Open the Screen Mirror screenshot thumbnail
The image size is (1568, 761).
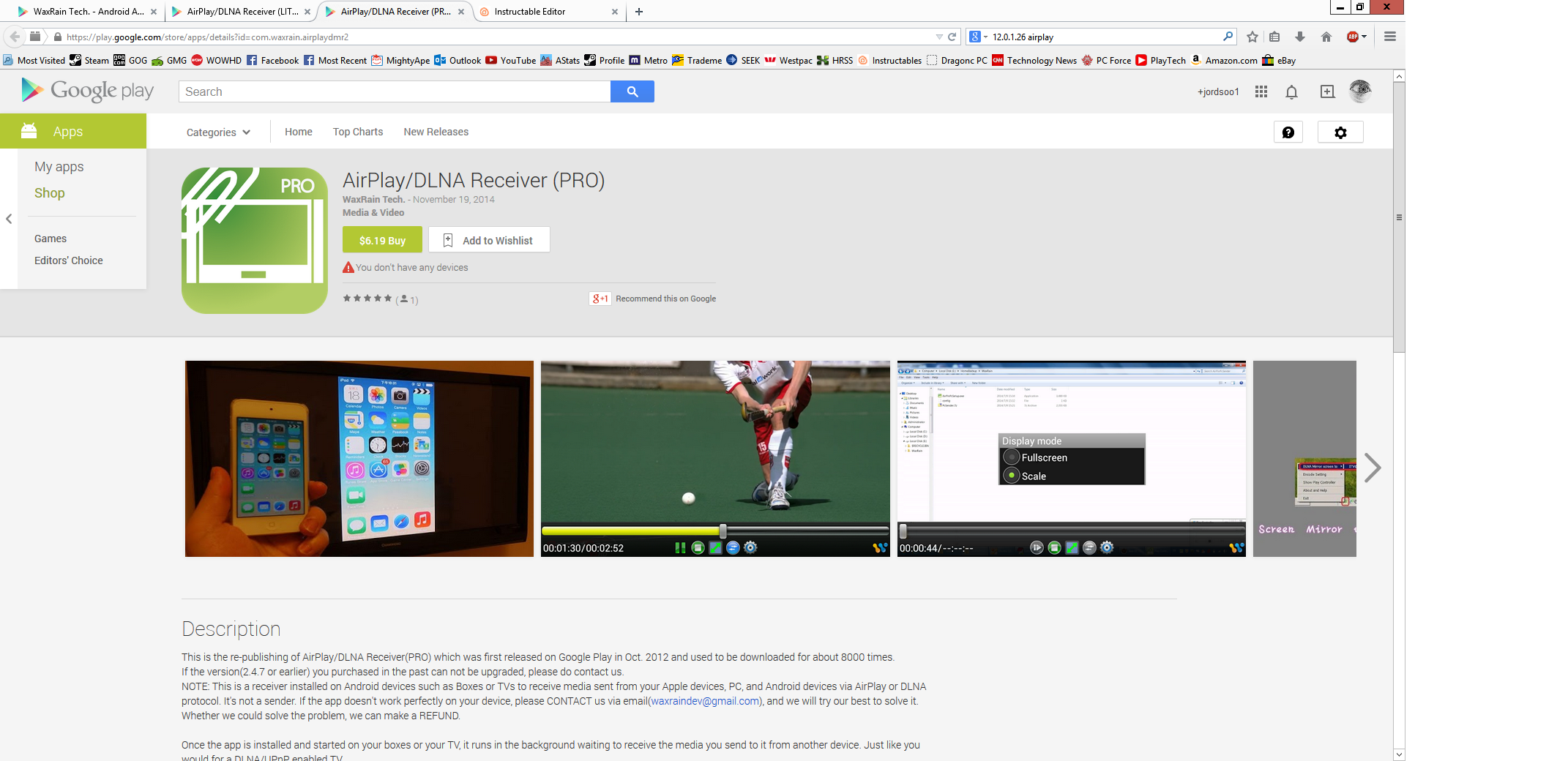[1304, 459]
